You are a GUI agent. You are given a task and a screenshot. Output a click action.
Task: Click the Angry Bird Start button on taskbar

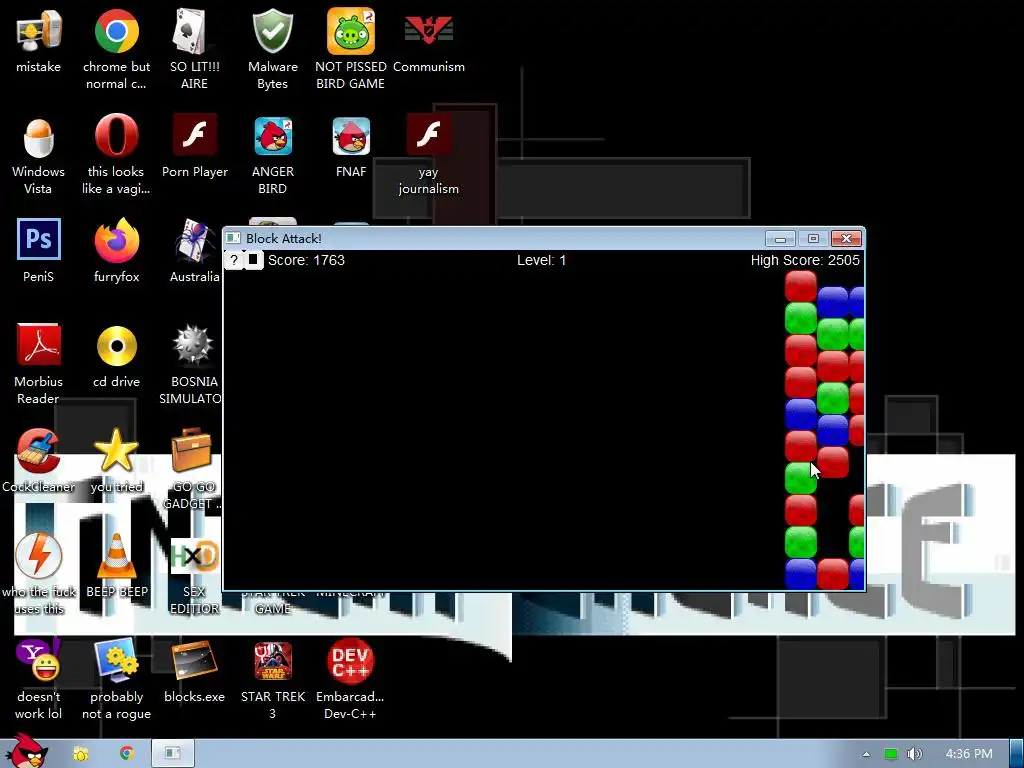coord(27,751)
